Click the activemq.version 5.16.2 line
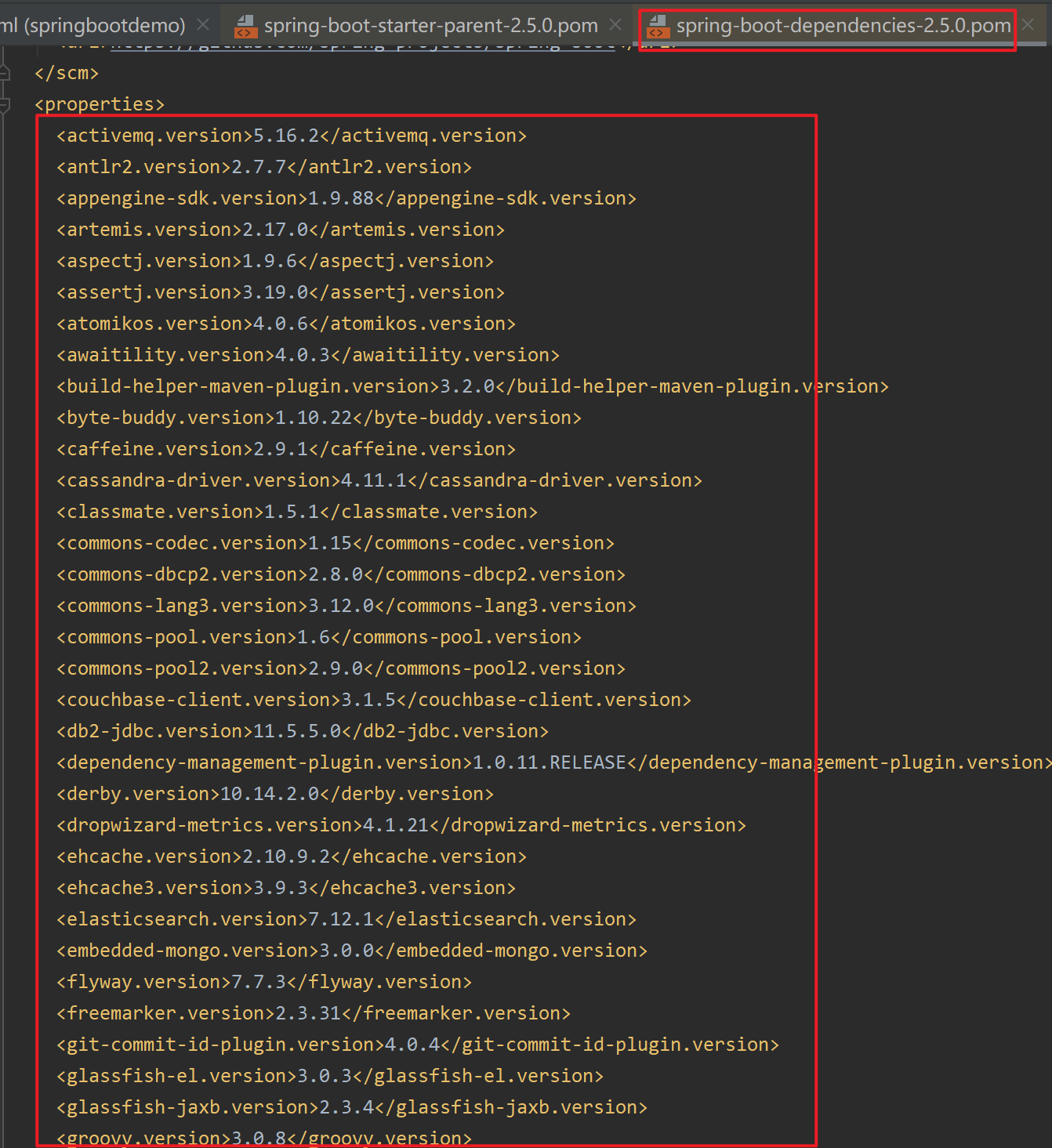 pyautogui.click(x=292, y=136)
